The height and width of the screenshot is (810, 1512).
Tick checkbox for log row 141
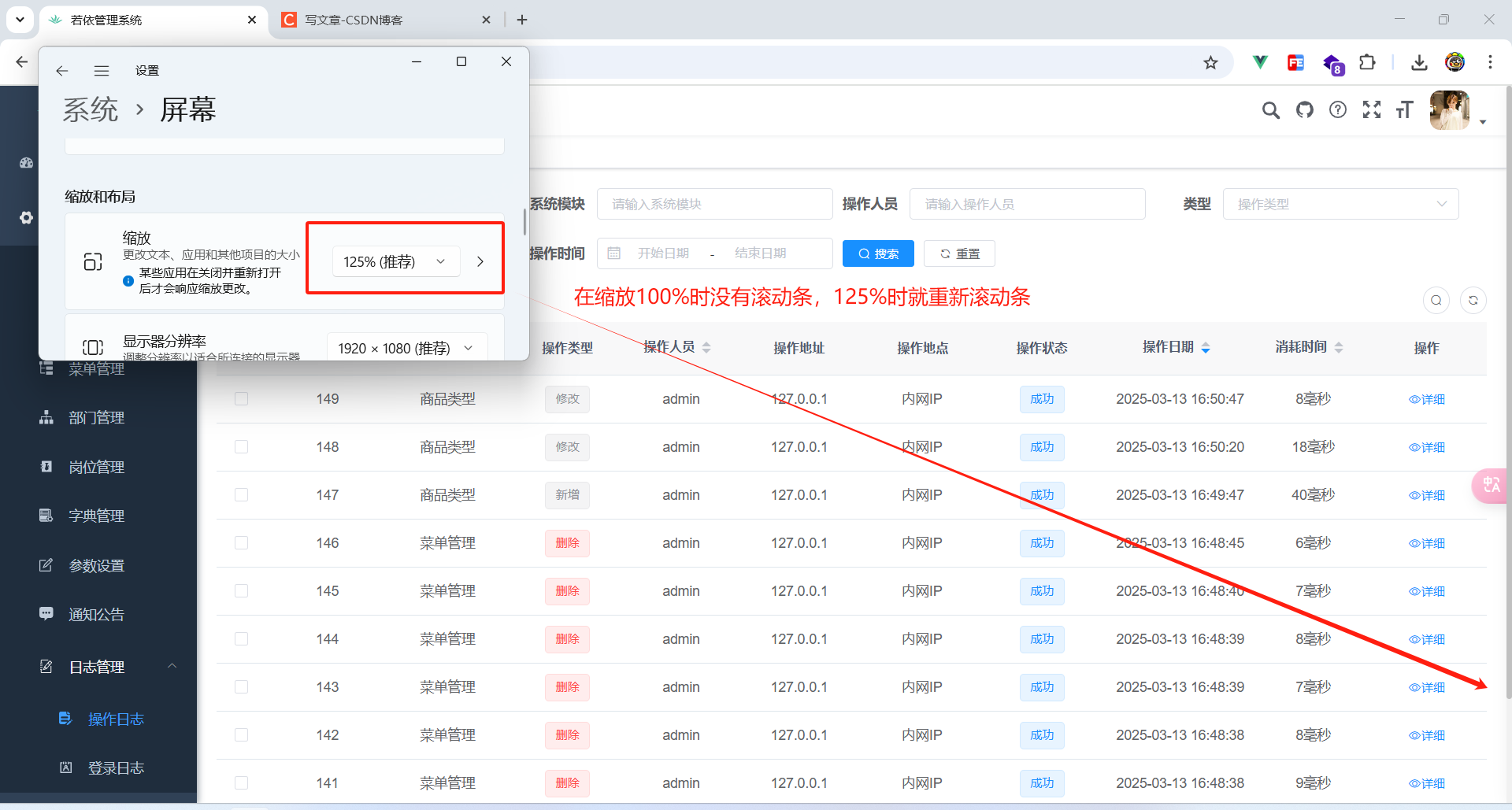pyautogui.click(x=242, y=783)
